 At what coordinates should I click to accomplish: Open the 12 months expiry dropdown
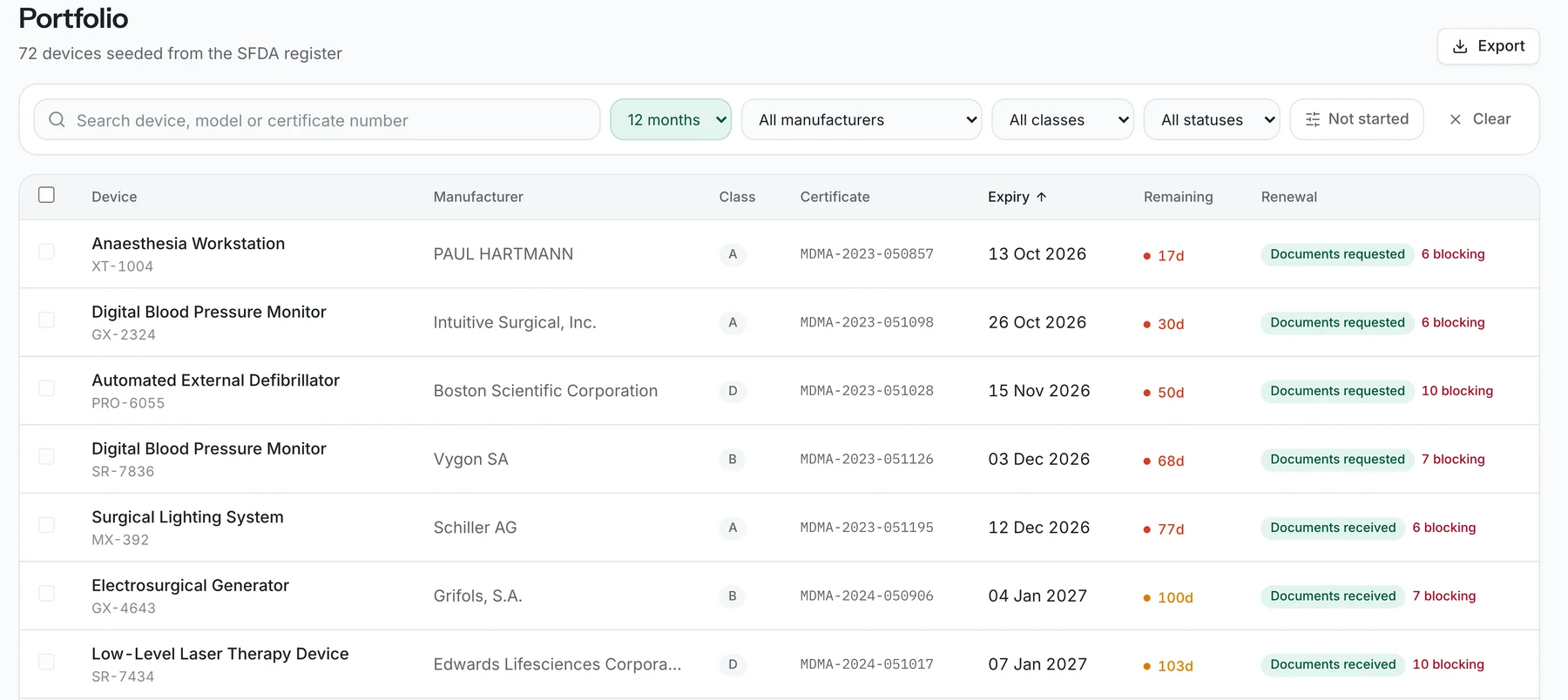click(x=671, y=119)
